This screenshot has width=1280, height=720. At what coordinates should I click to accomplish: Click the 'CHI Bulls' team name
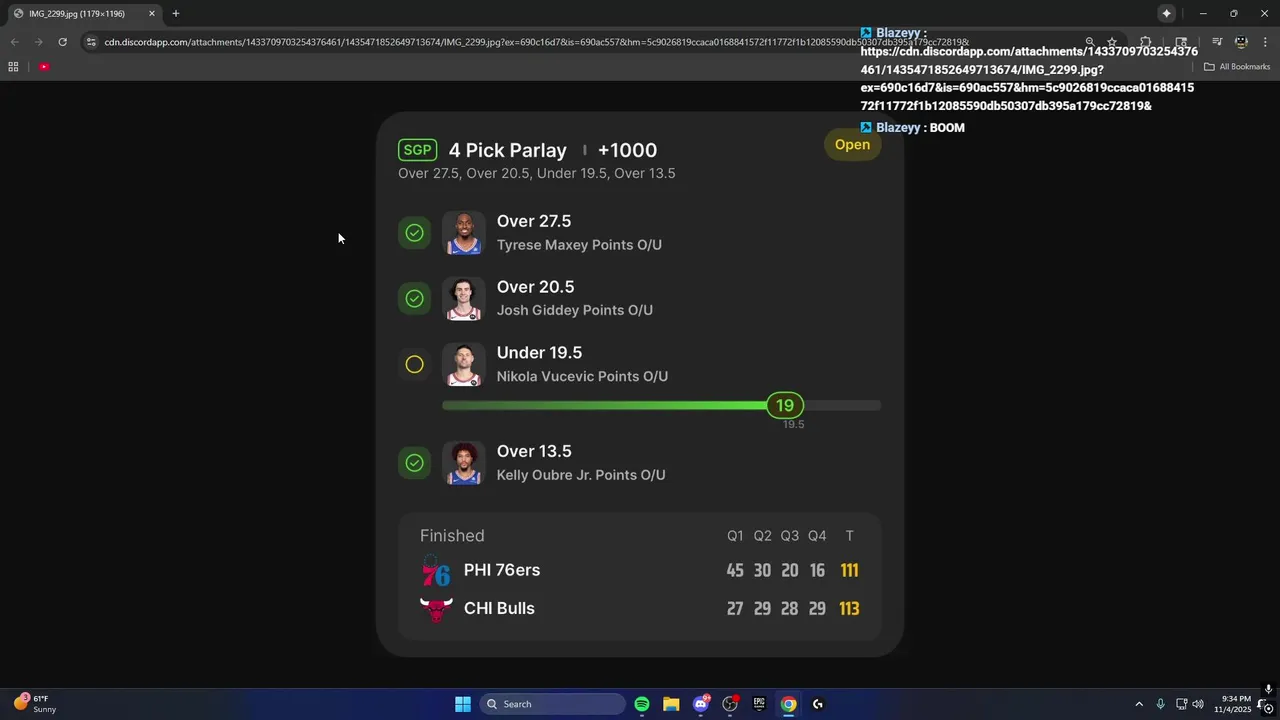499,608
